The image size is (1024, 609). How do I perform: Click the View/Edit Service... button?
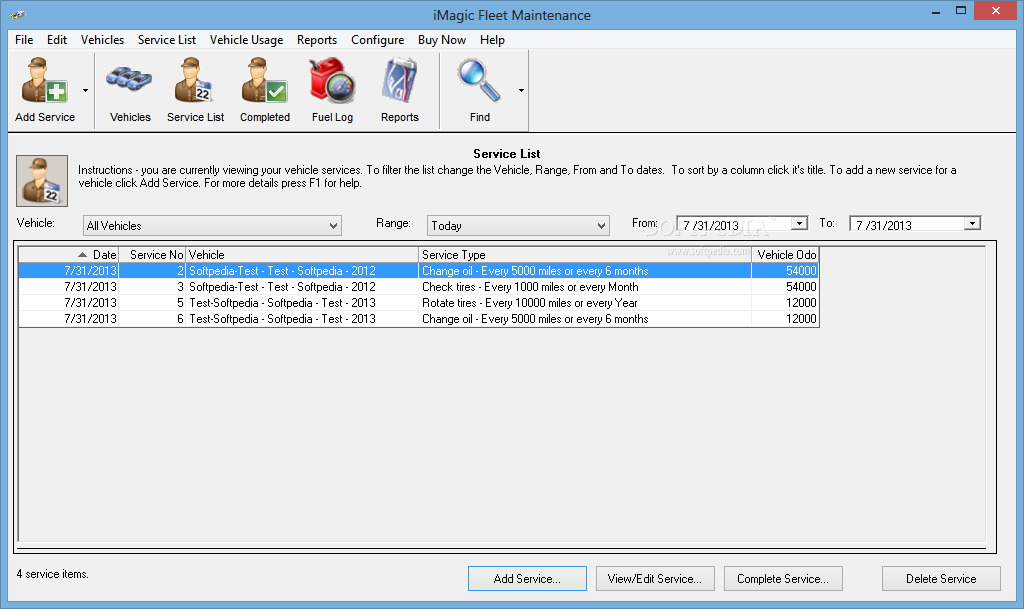(x=655, y=579)
